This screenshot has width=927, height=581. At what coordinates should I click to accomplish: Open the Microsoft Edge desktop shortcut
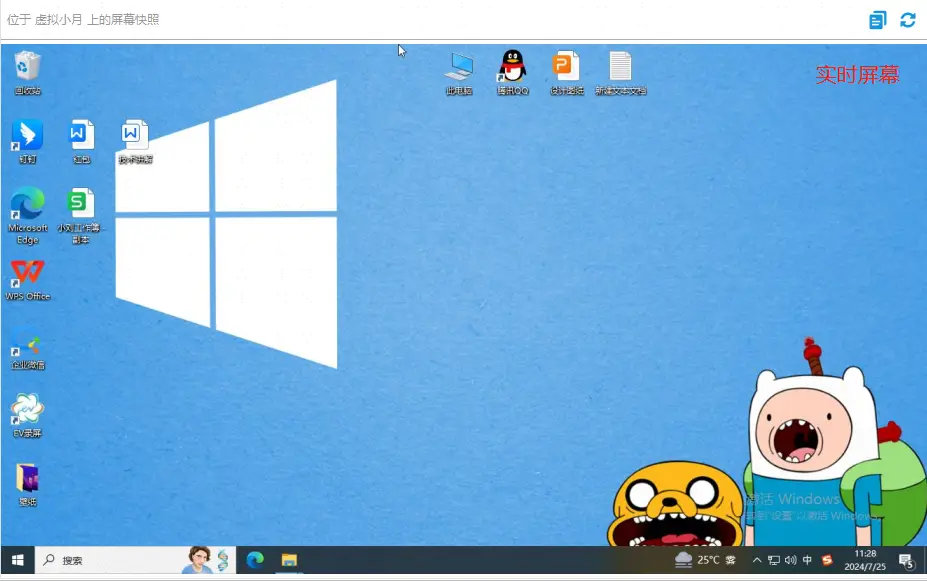[x=27, y=215]
